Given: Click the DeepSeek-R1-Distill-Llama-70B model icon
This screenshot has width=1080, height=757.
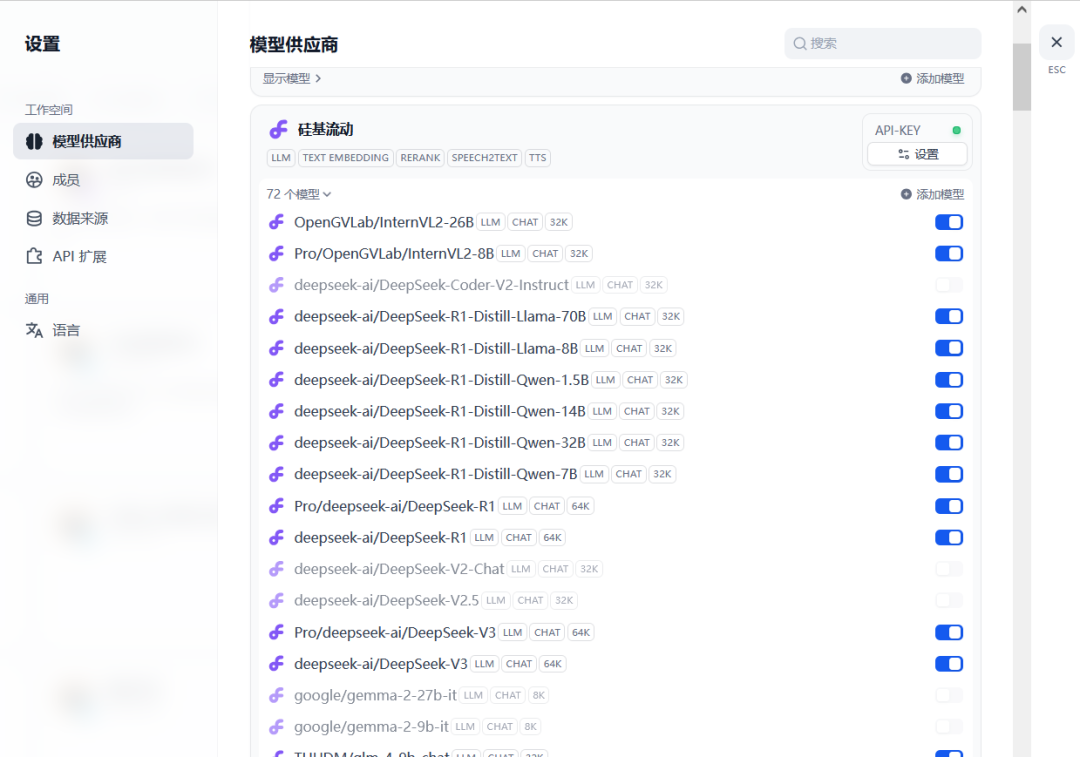Looking at the screenshot, I should click(276, 316).
